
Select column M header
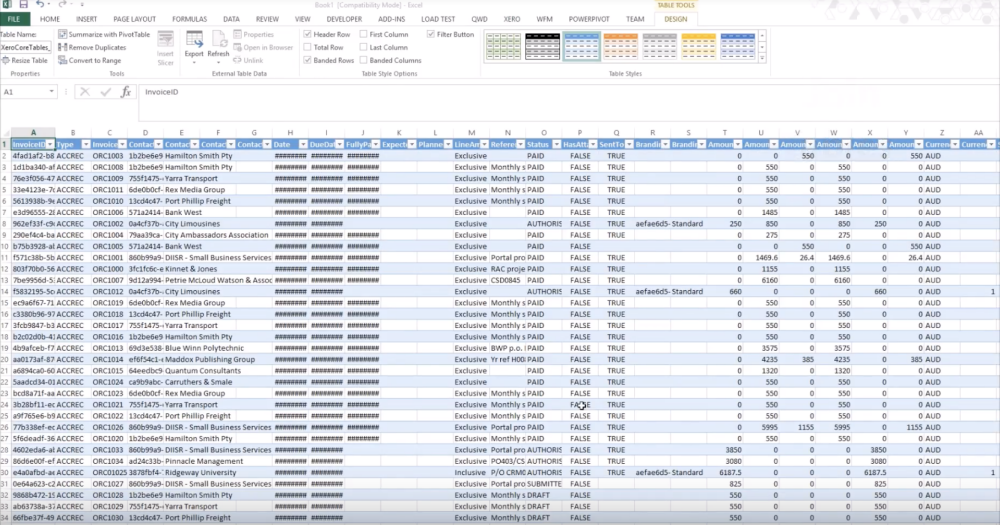tap(471, 133)
